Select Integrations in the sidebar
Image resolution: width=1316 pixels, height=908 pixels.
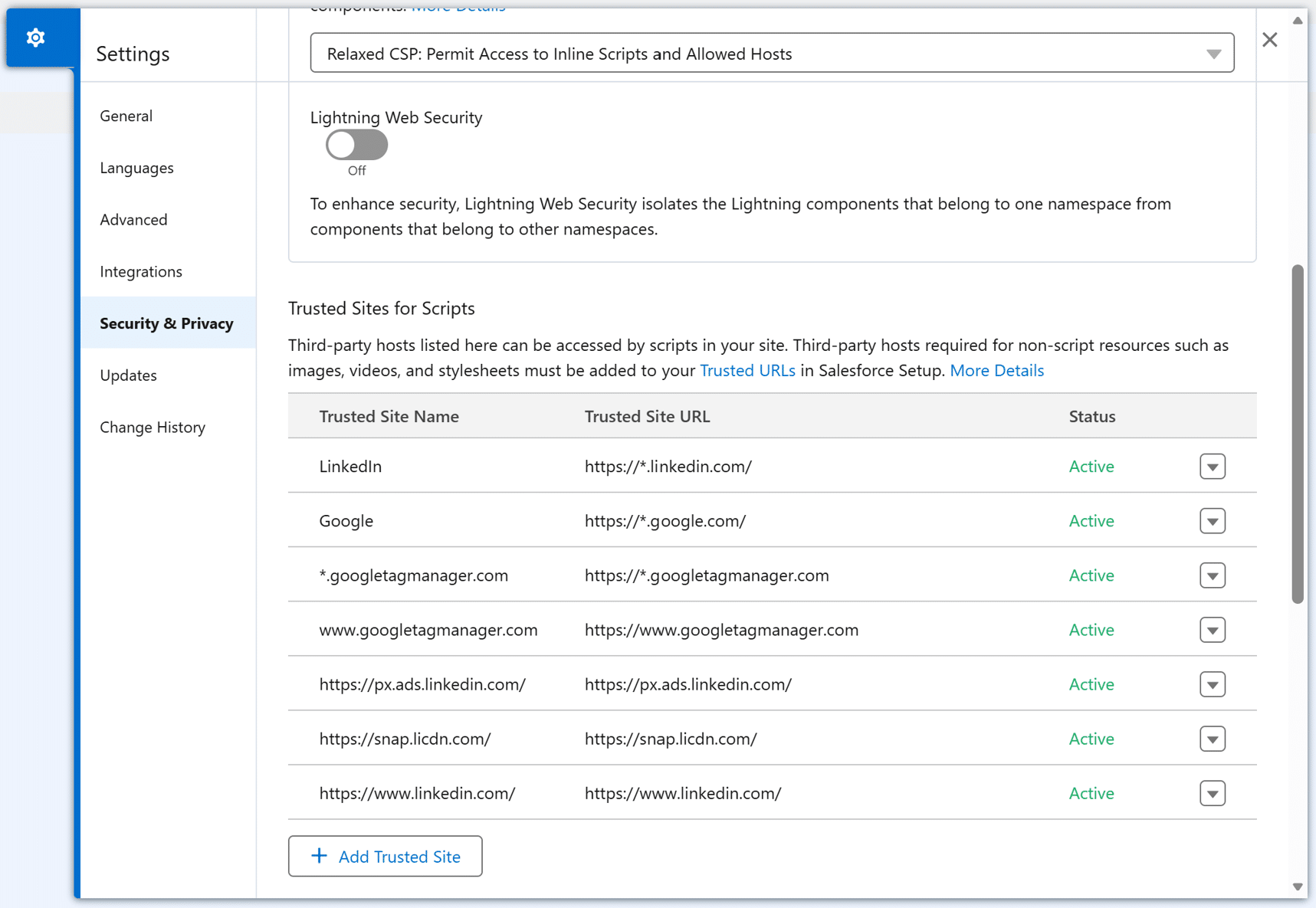[141, 271]
